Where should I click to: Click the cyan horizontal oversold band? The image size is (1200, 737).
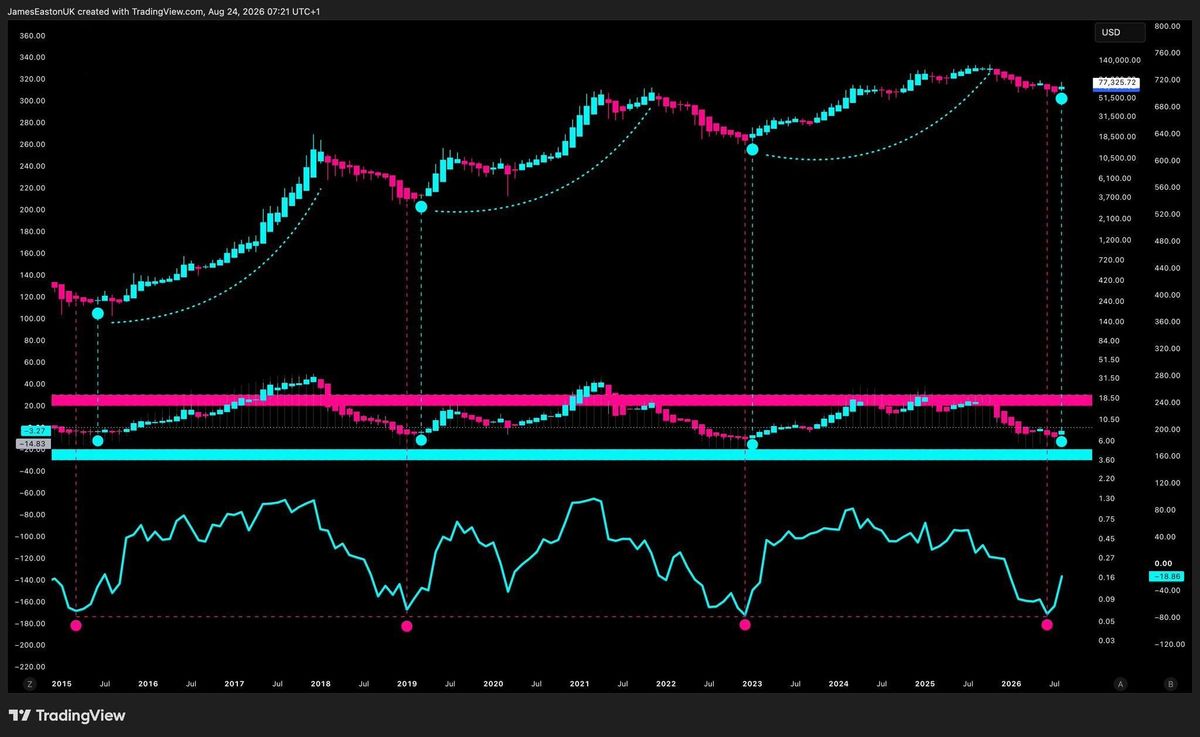[571, 455]
